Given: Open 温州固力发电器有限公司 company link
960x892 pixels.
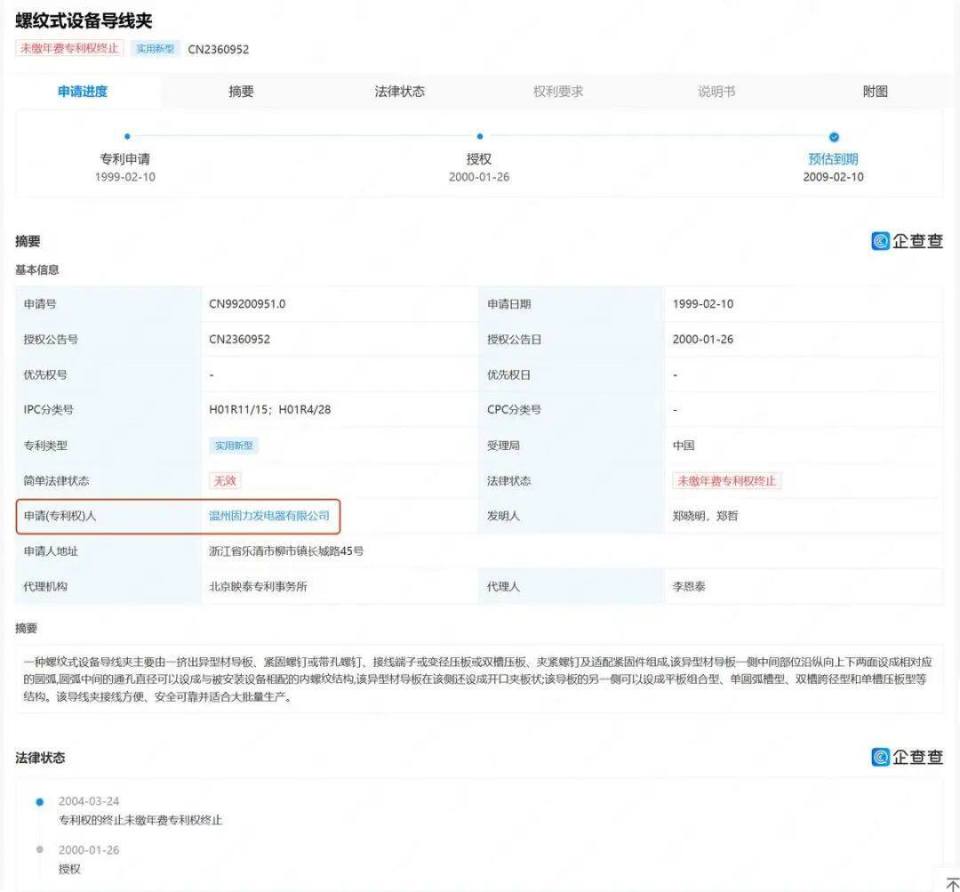Looking at the screenshot, I should [x=268, y=517].
